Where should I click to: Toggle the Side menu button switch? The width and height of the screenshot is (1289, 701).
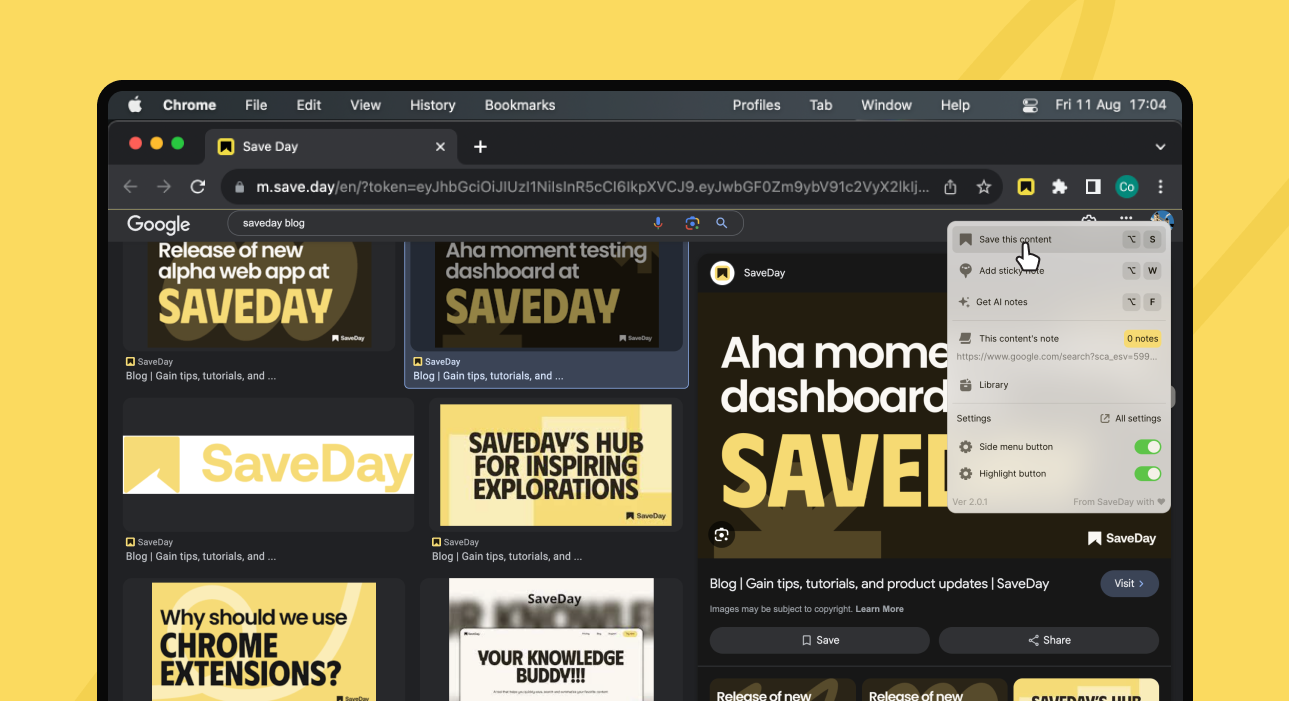(x=1148, y=447)
